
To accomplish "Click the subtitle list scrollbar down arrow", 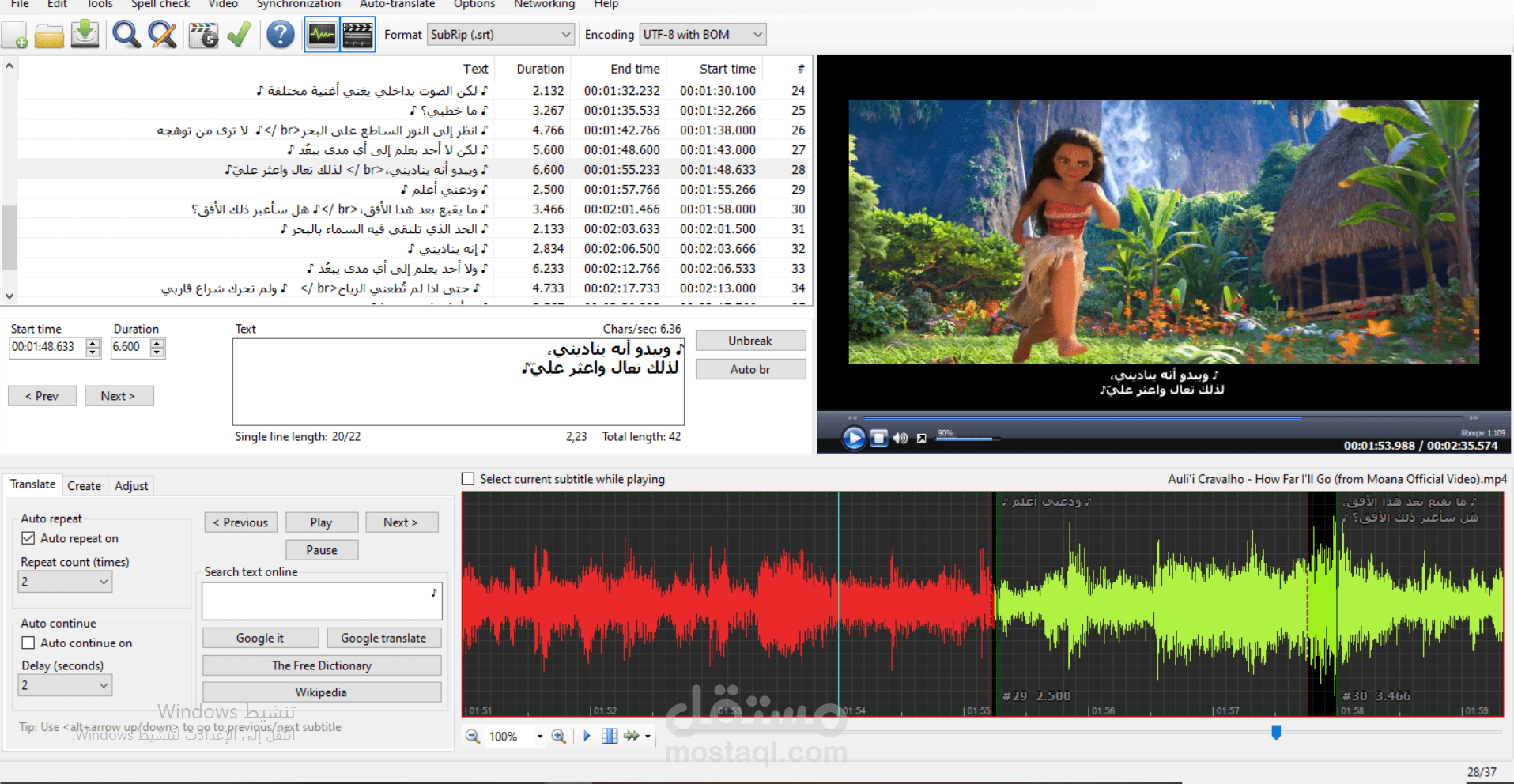I will (9, 296).
